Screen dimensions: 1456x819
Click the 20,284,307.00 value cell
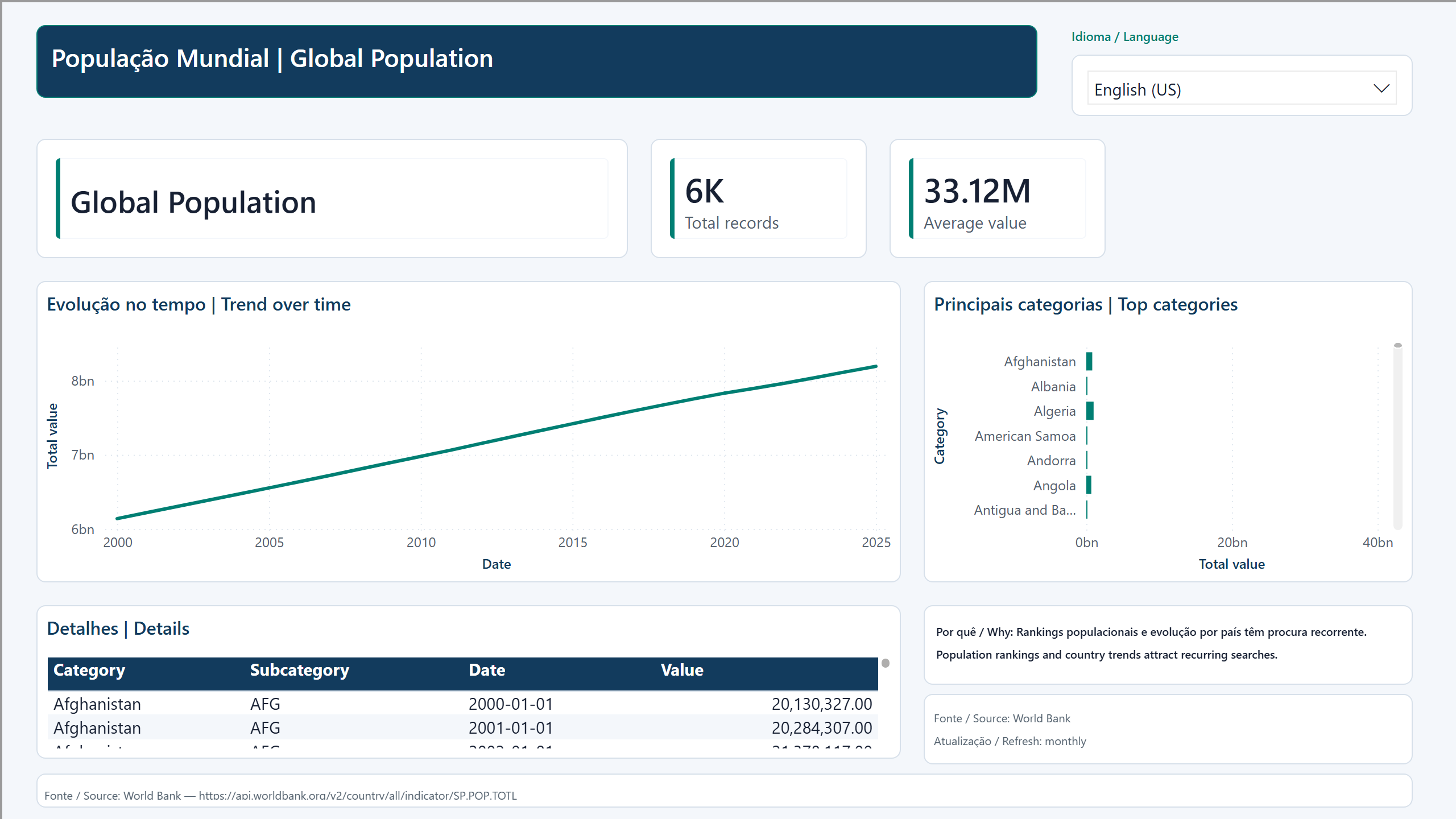click(822, 728)
